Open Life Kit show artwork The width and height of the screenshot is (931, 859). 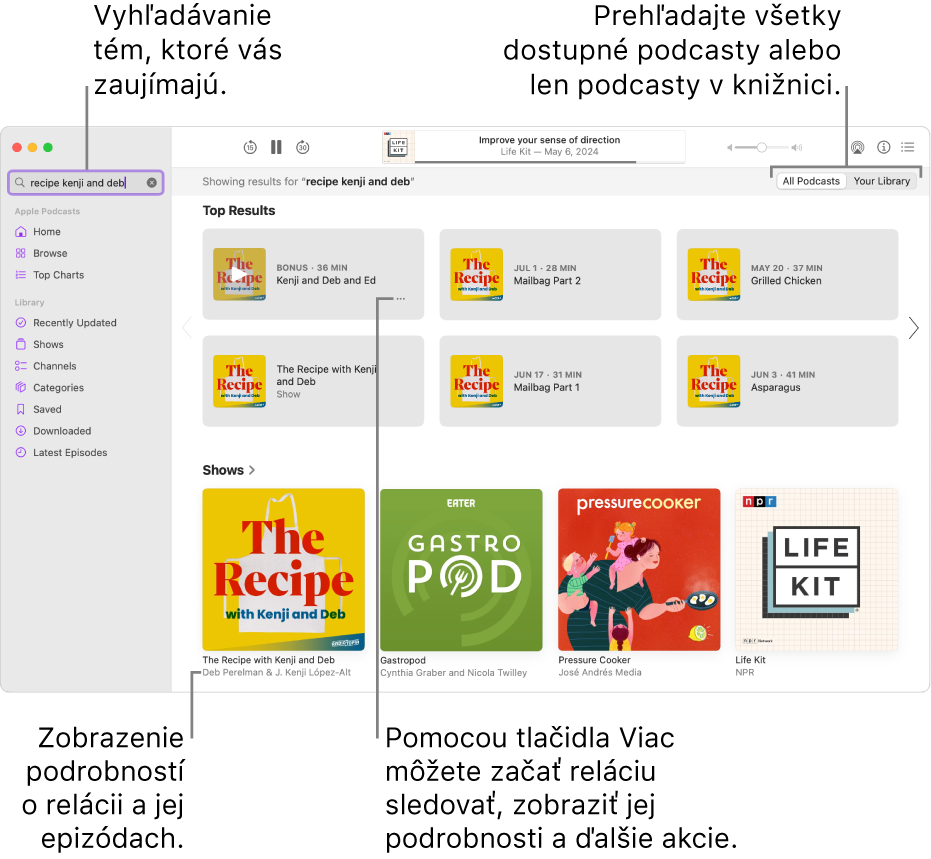coord(816,570)
